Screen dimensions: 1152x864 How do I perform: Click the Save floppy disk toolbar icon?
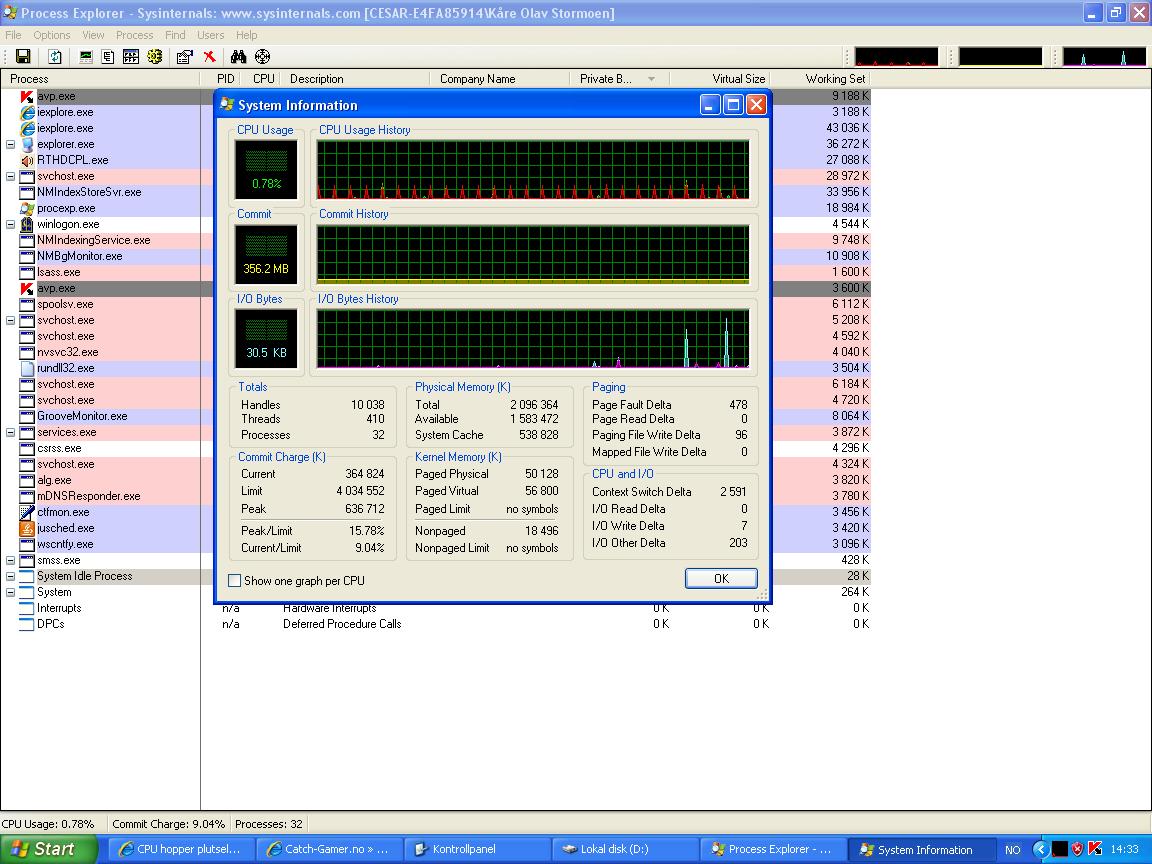[x=23, y=57]
